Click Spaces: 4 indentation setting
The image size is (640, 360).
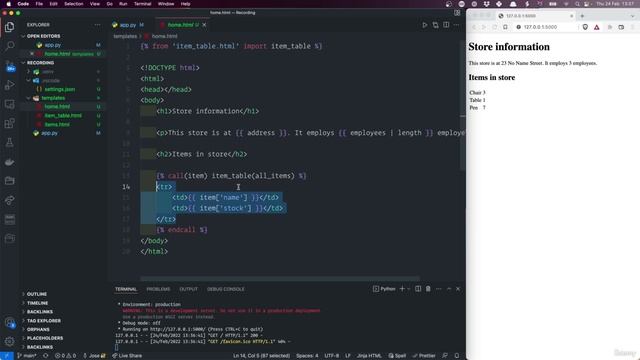[x=307, y=356]
